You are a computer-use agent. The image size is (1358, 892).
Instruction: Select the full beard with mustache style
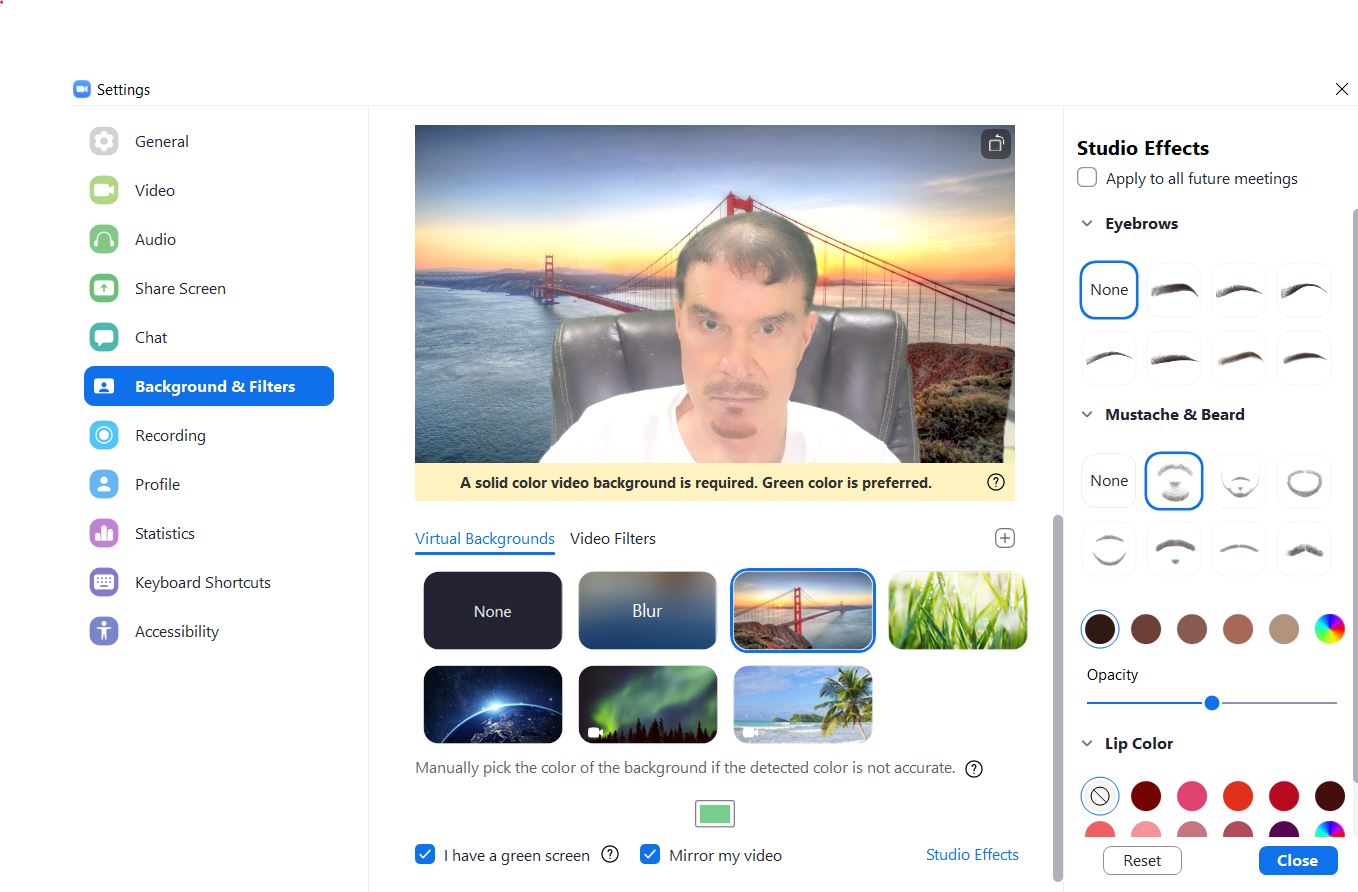[x=1174, y=481]
